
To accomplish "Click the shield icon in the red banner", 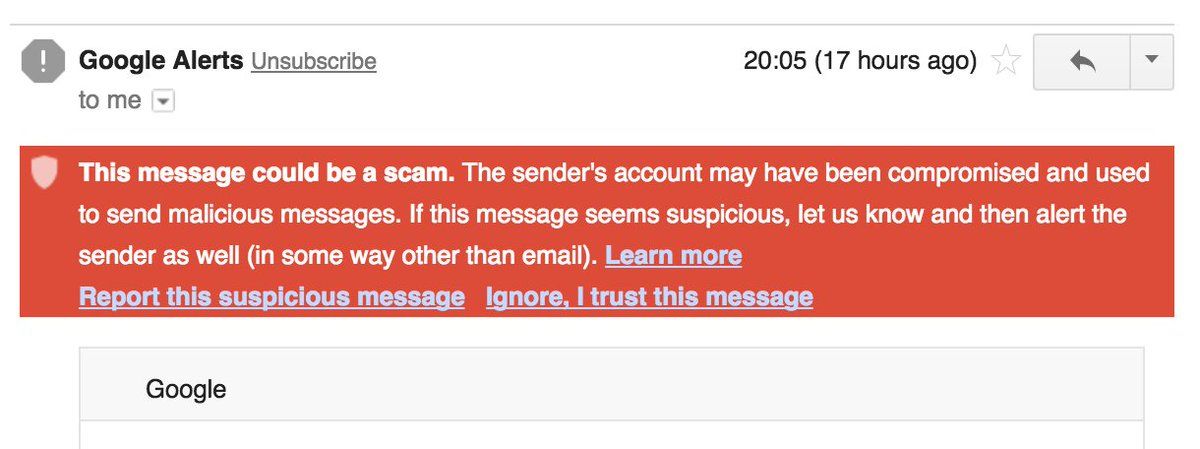I will [x=43, y=173].
